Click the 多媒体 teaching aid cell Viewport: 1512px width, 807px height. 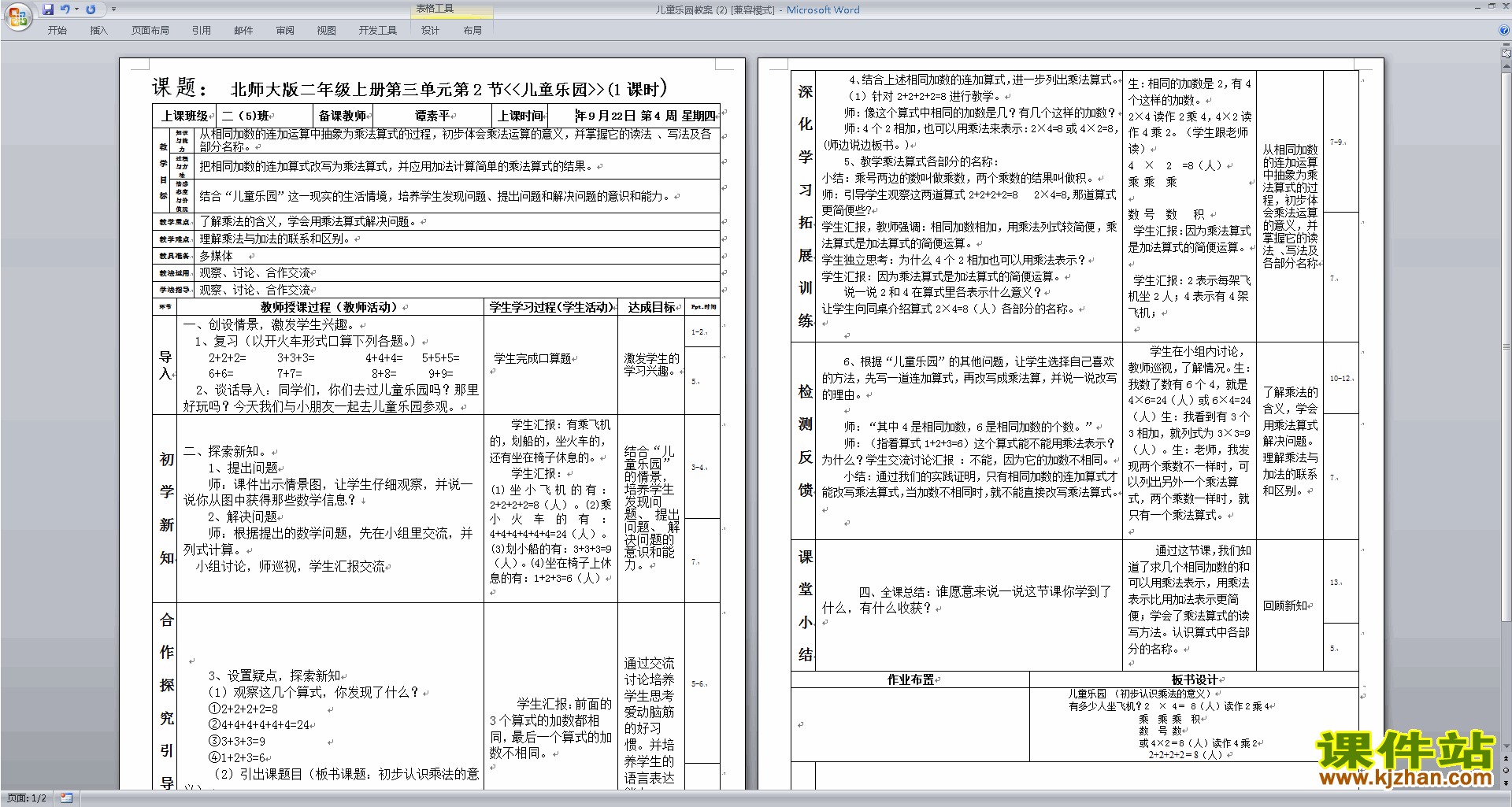point(458,256)
